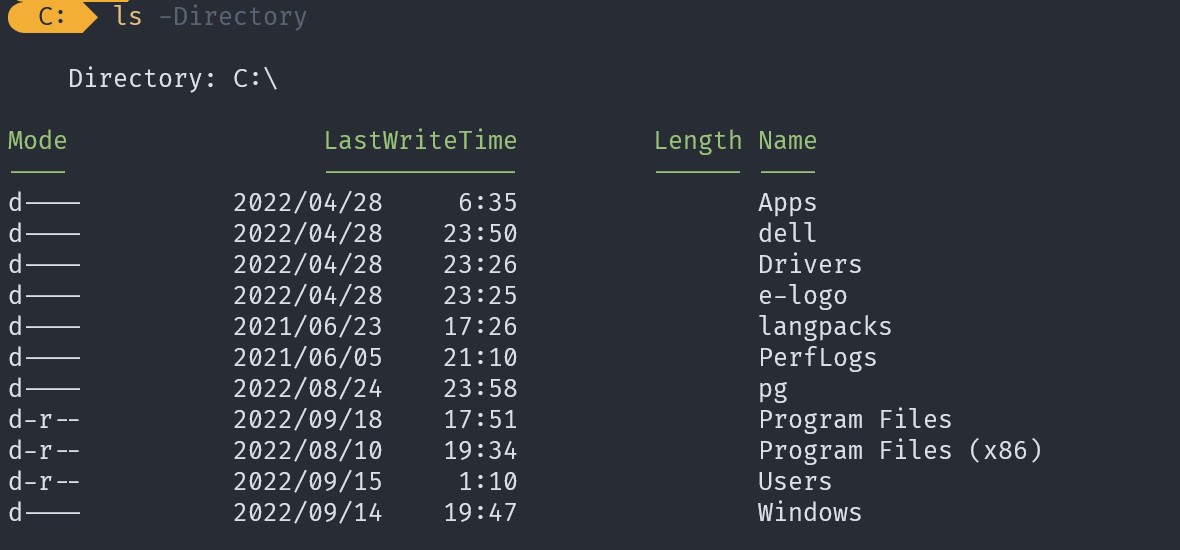
Task: Click the Name column header
Action: pyautogui.click(x=788, y=141)
